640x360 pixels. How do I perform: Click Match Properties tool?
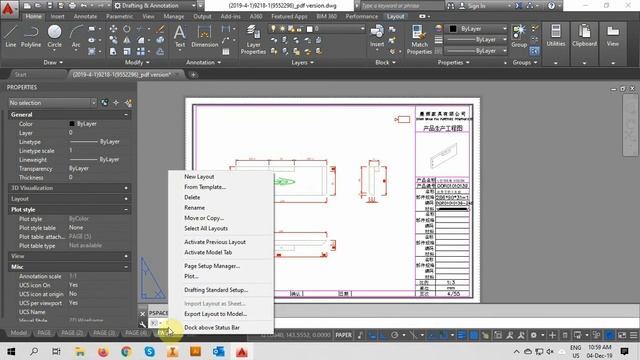pyautogui.click(x=419, y=39)
